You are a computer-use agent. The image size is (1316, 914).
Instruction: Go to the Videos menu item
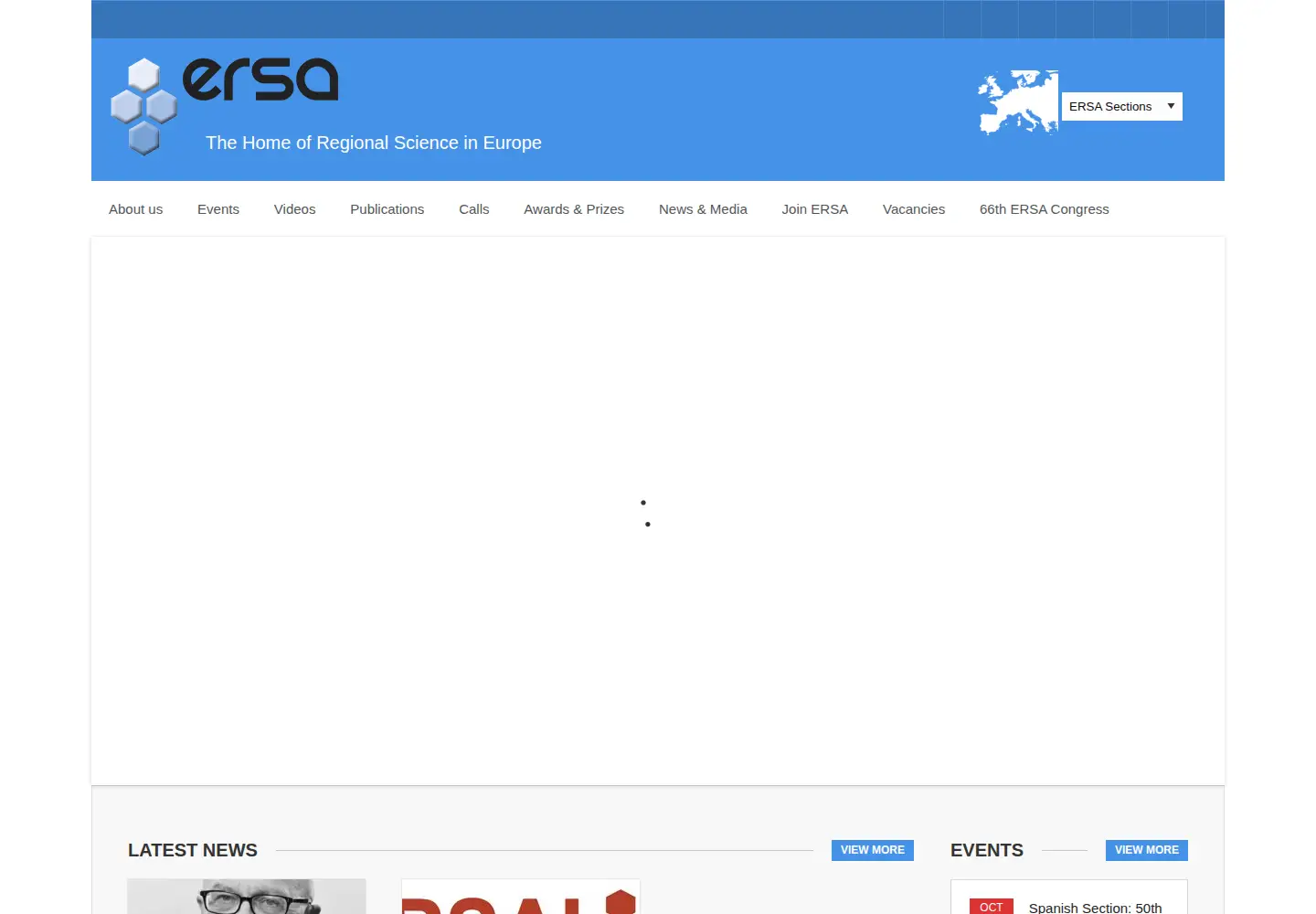point(294,209)
